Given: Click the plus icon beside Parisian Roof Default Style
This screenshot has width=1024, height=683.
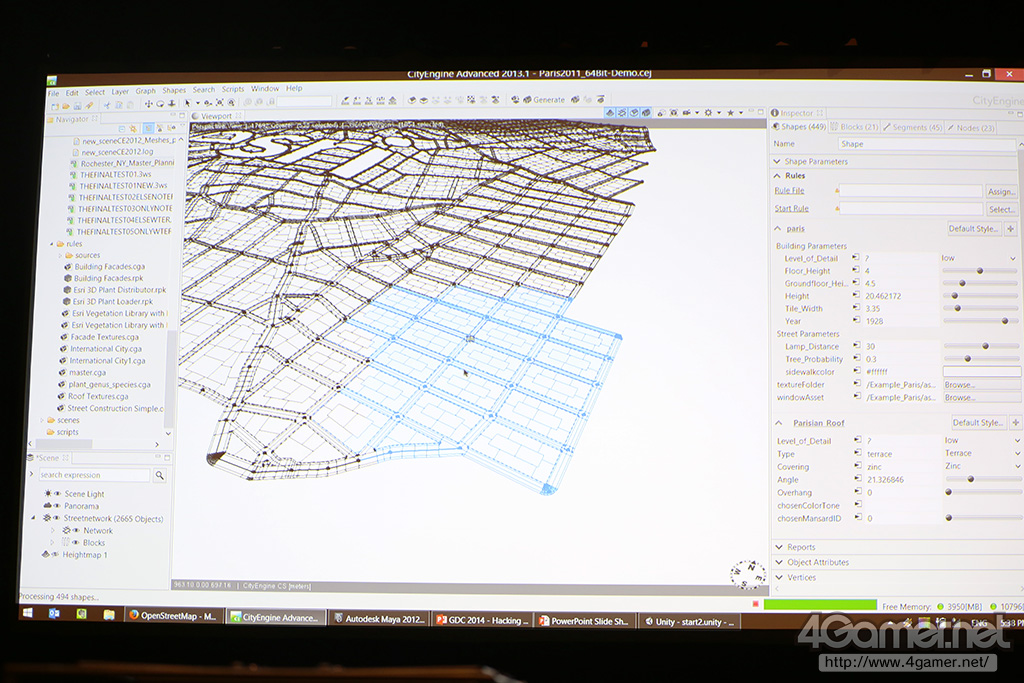Looking at the screenshot, I should 1016,422.
